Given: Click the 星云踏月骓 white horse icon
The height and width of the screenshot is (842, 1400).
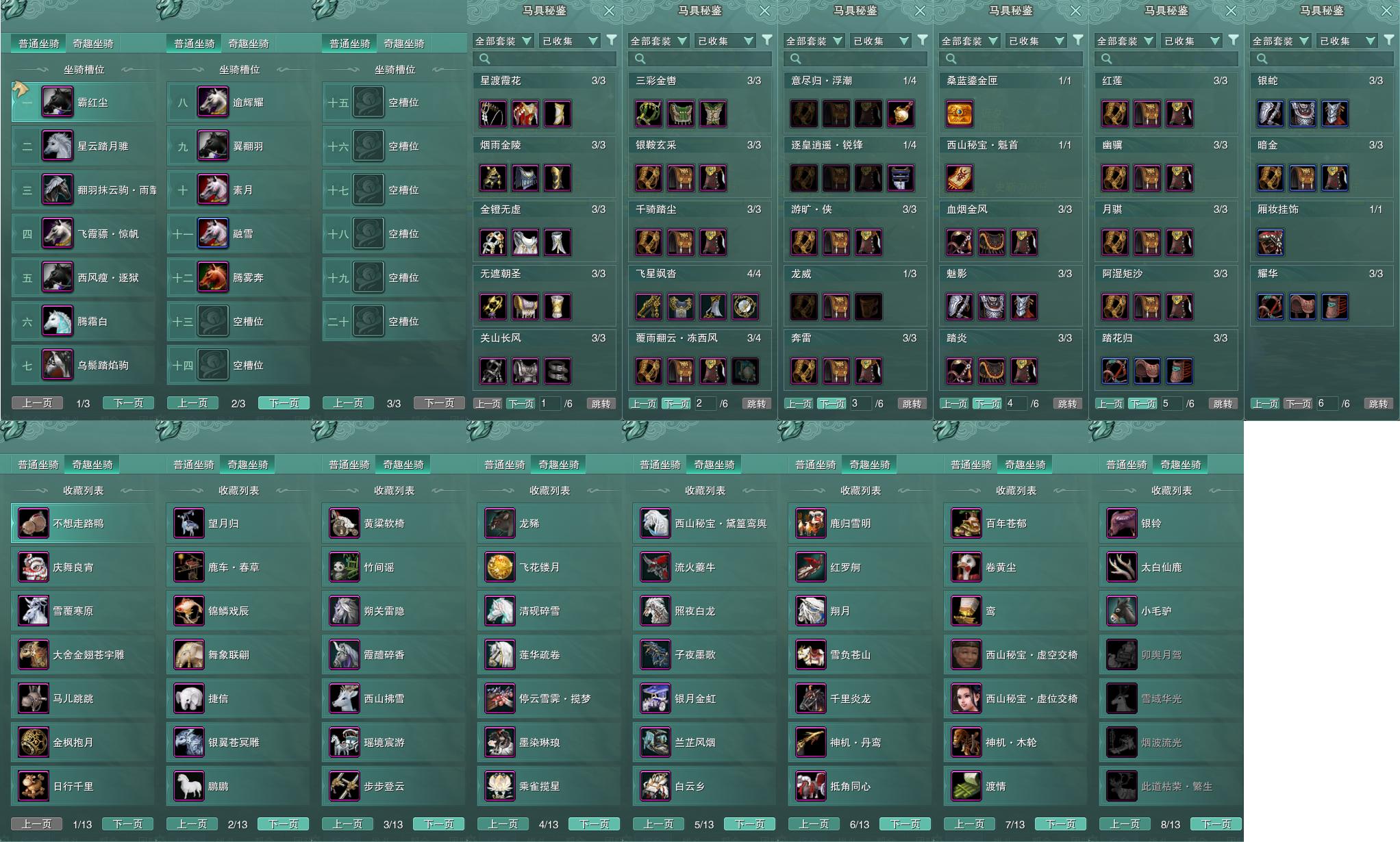Looking at the screenshot, I should (58, 146).
